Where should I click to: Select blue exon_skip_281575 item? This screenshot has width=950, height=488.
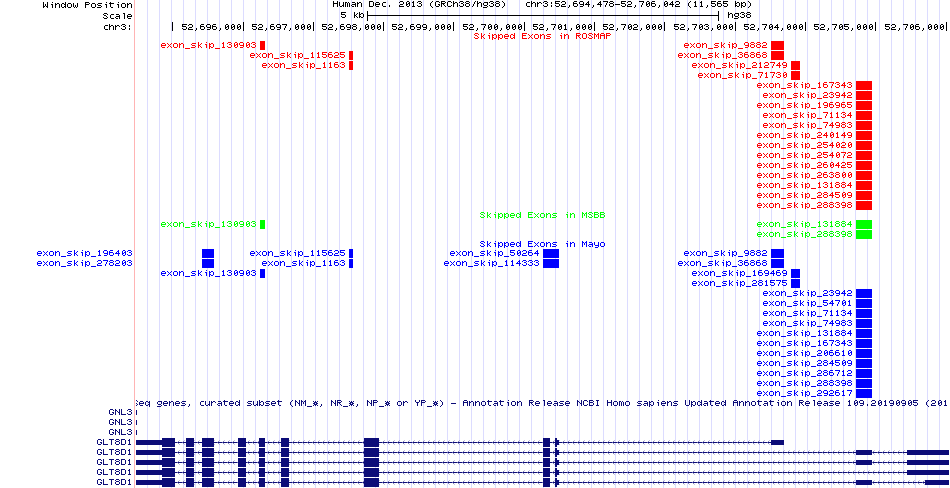click(x=796, y=283)
